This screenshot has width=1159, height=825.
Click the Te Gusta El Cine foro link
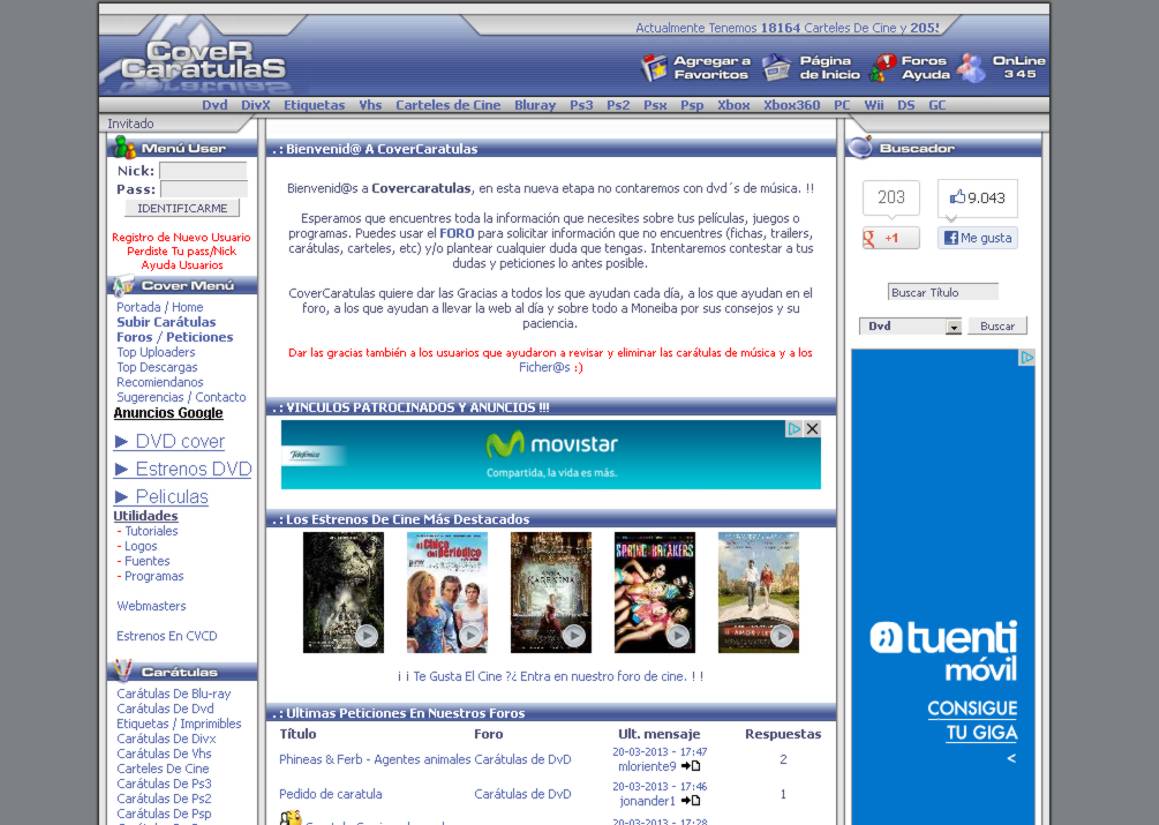(x=550, y=676)
